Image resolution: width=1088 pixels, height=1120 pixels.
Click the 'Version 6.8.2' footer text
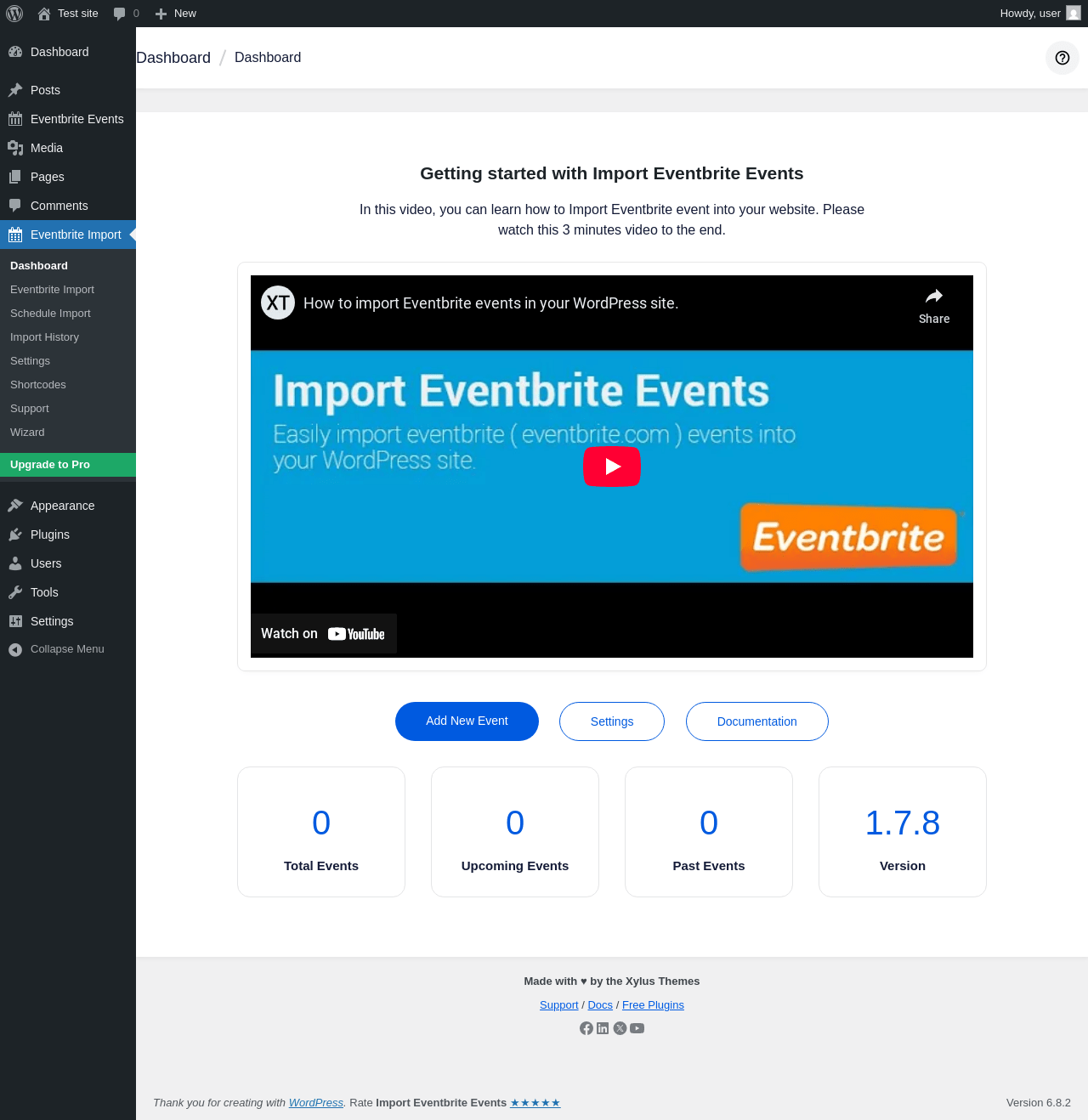(1039, 1103)
